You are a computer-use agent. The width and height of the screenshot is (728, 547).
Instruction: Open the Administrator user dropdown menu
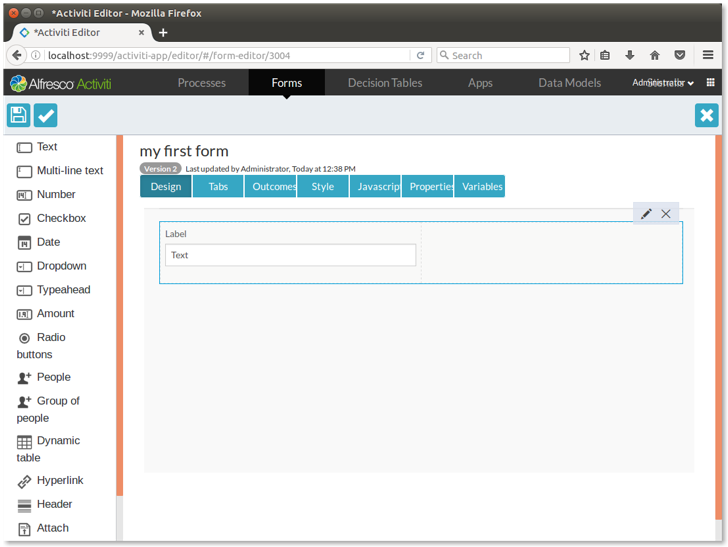(662, 83)
